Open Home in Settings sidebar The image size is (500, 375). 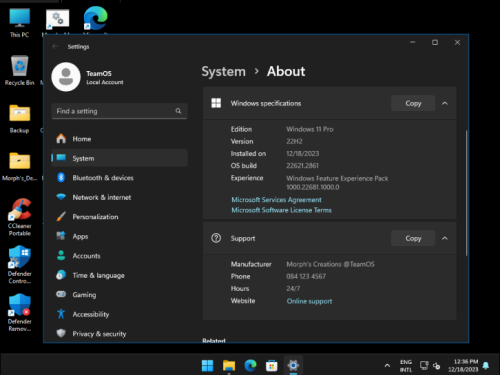[119, 139]
